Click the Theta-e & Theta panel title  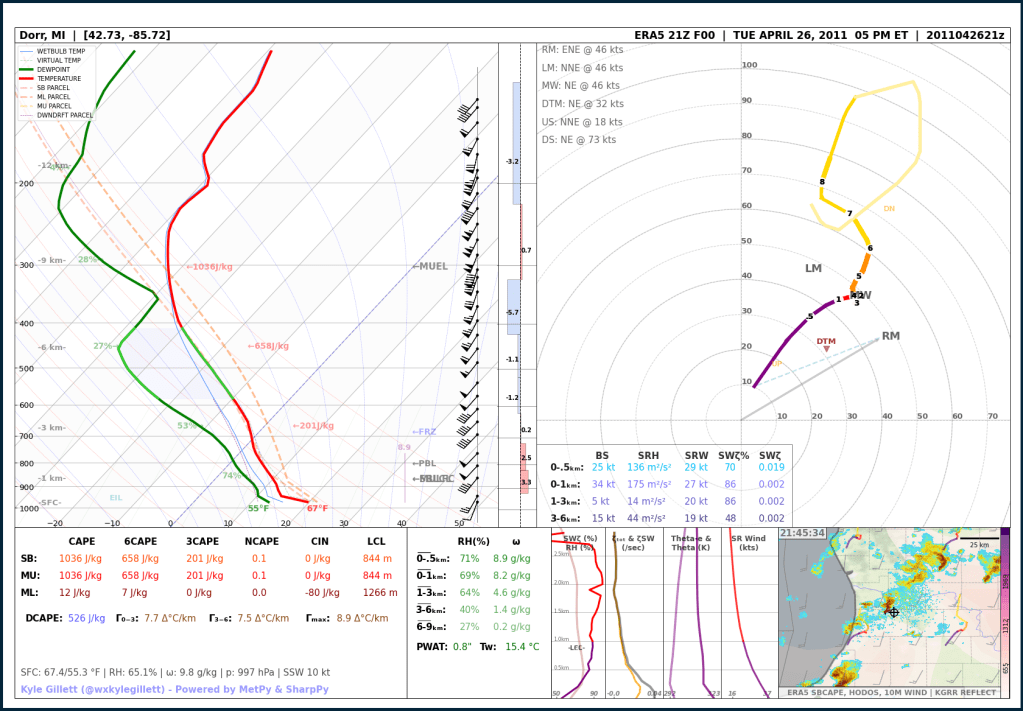(690, 542)
